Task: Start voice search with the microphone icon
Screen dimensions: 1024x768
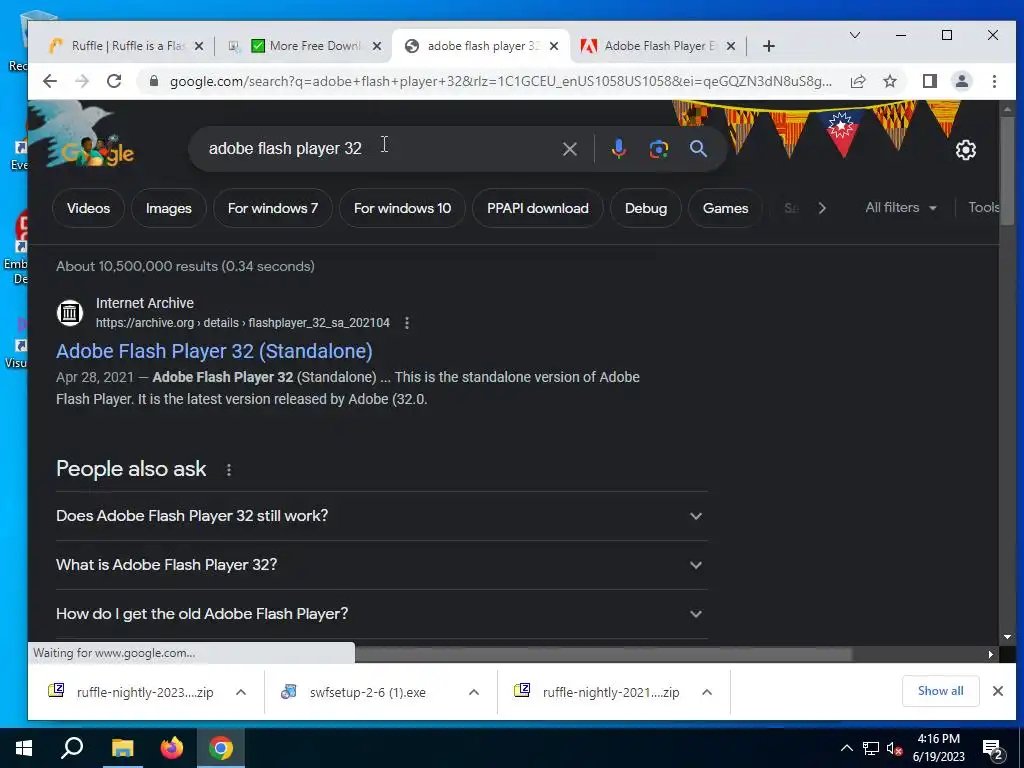Action: click(618, 149)
